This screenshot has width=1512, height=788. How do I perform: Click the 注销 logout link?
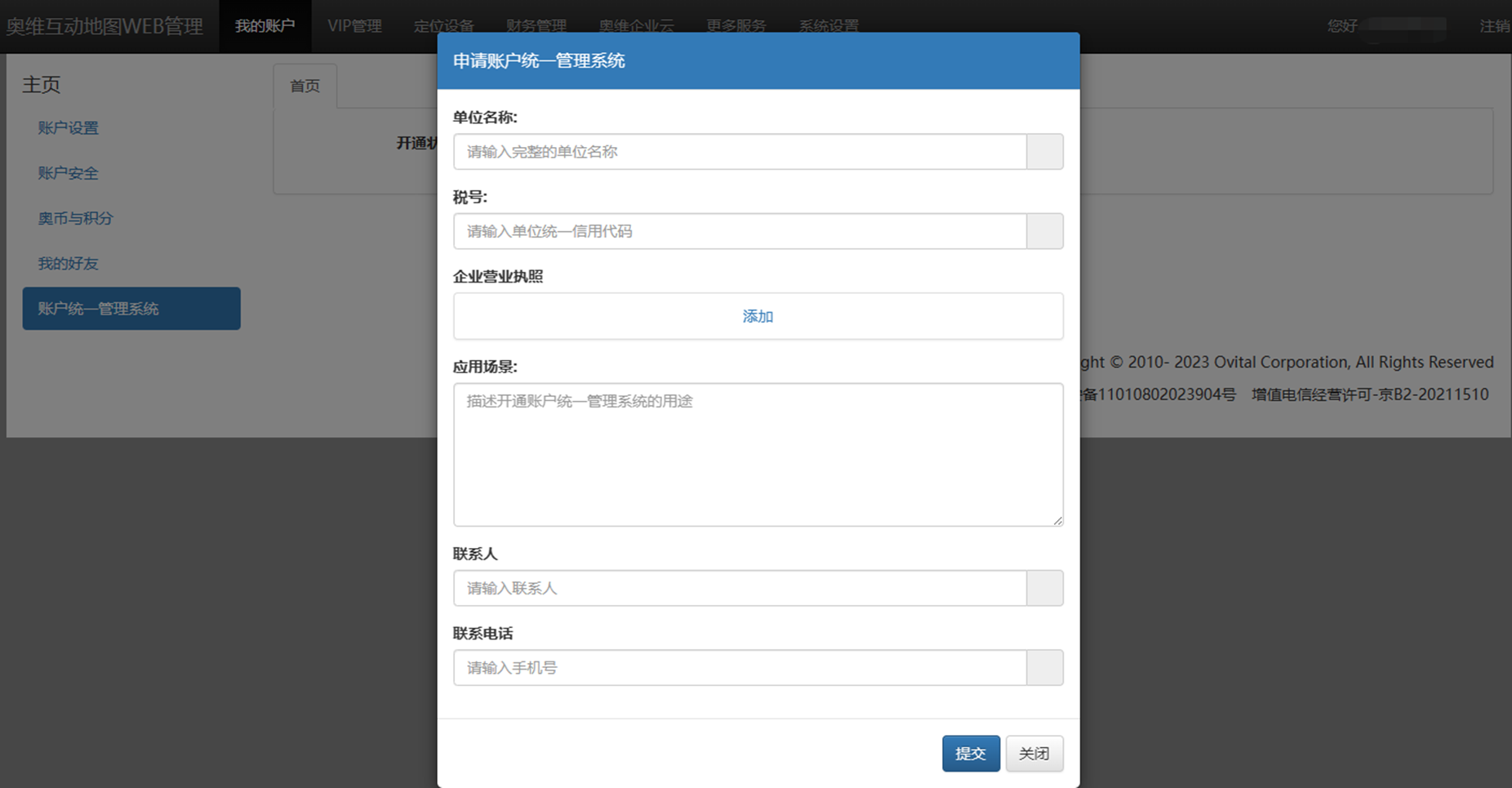click(x=1494, y=26)
